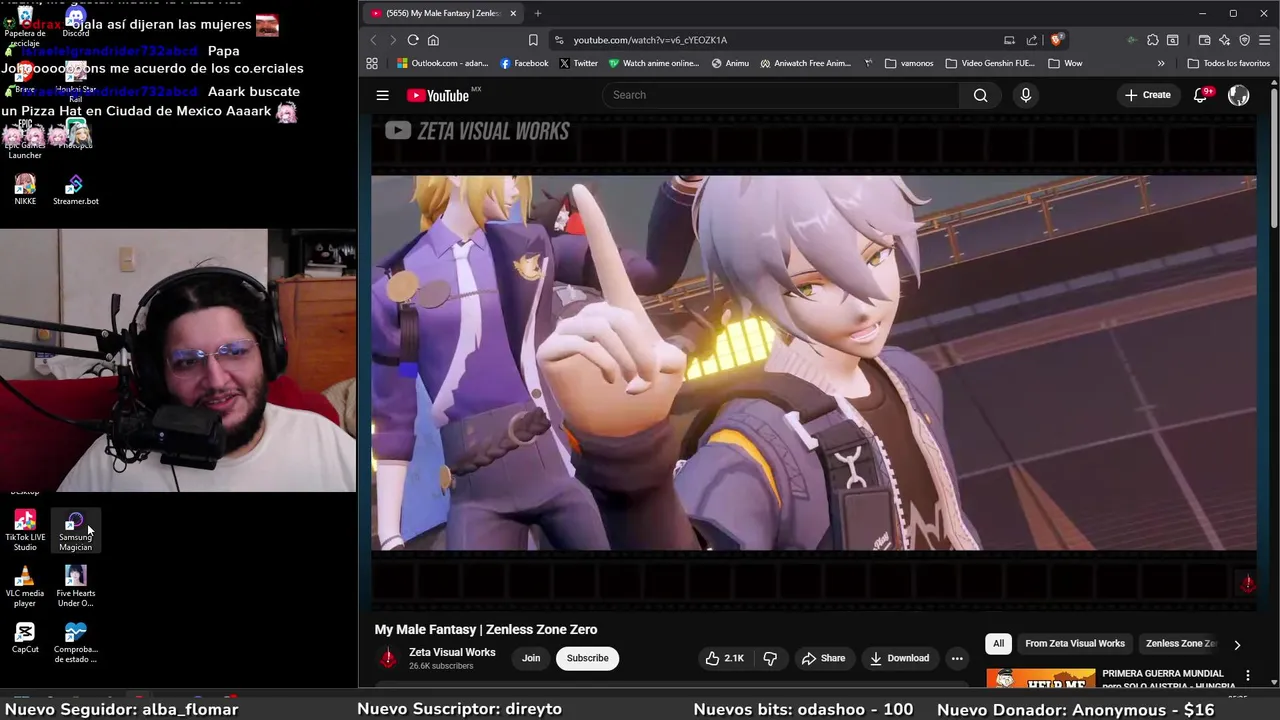Viewport: 1280px width, 720px height.
Task: Open the YouTube guide hamburger menu
Action: pyautogui.click(x=382, y=95)
